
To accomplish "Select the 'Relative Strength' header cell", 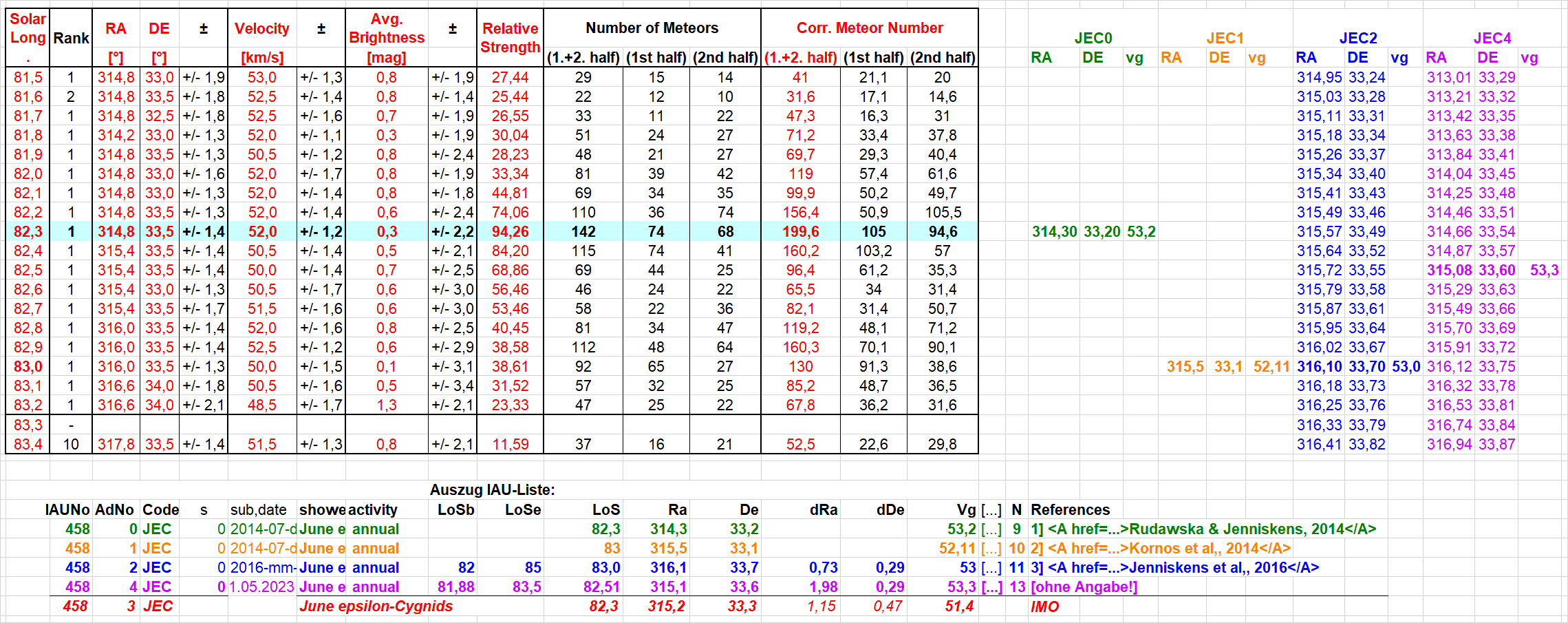I will [x=510, y=38].
